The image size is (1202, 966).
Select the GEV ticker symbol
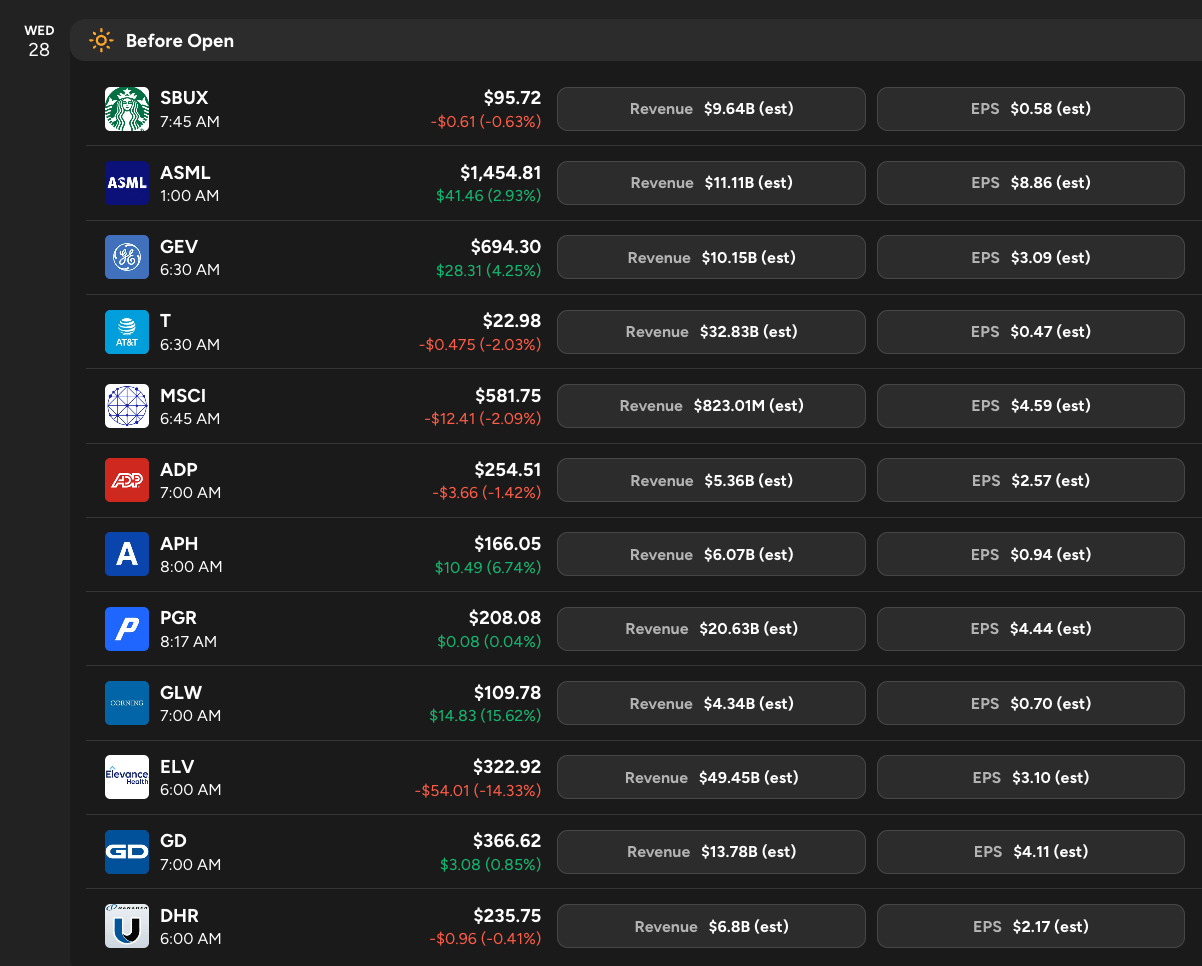tap(179, 246)
